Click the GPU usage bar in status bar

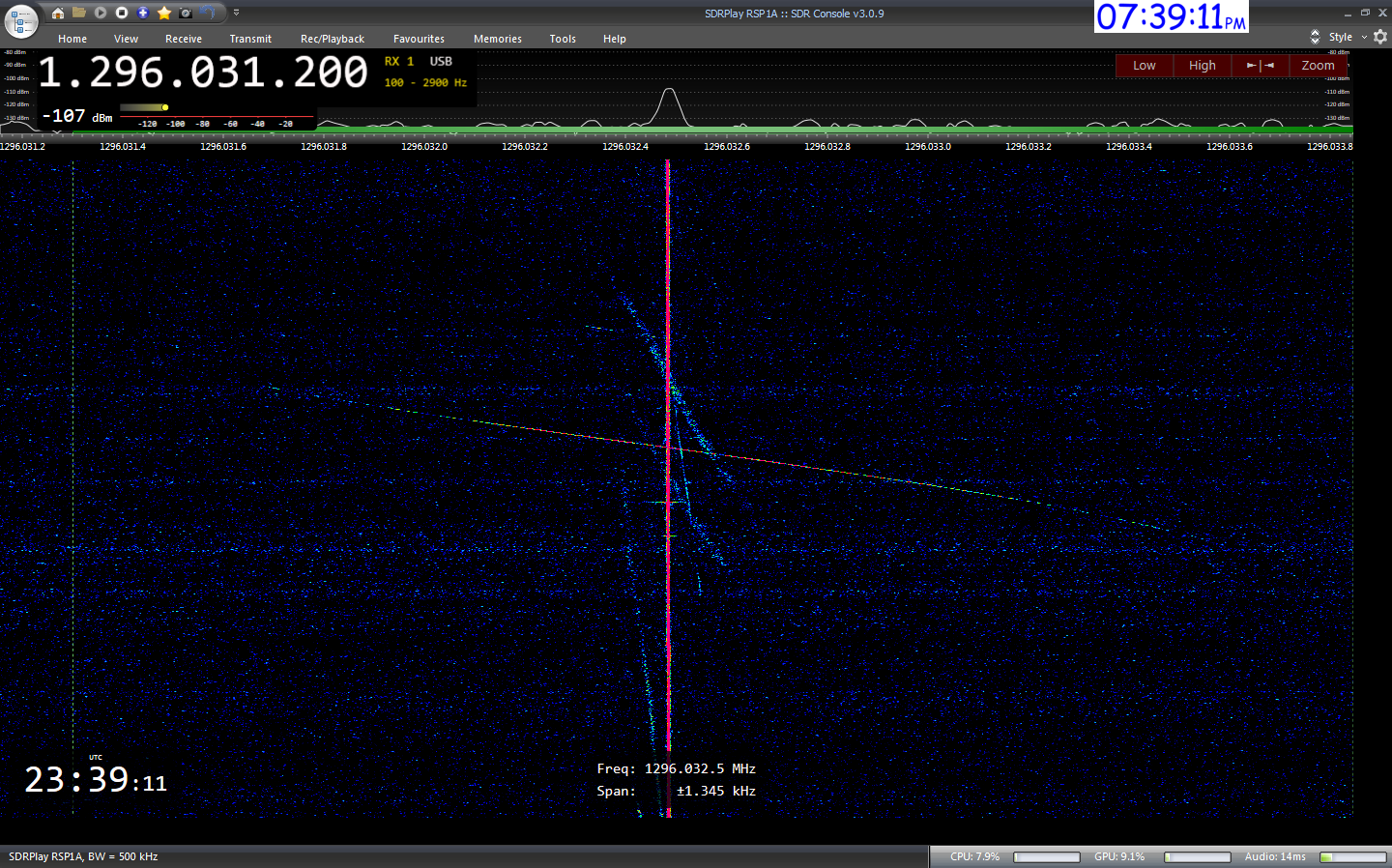pyautogui.click(x=1198, y=857)
